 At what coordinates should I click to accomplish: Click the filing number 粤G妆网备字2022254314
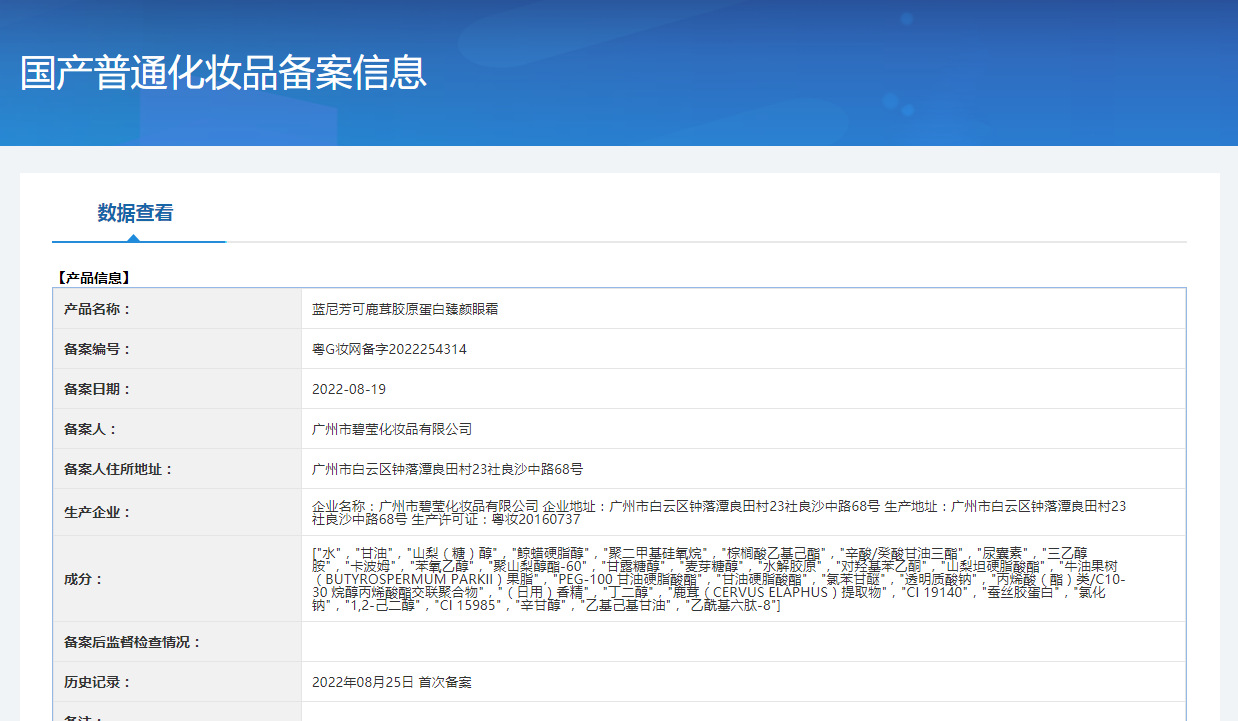click(389, 349)
